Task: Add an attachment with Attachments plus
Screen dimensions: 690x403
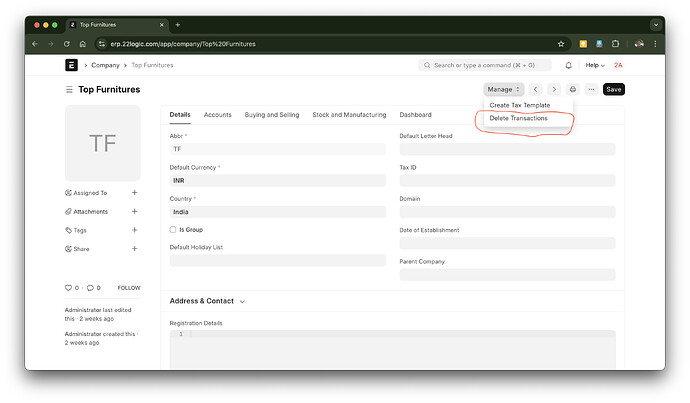Action: pyautogui.click(x=135, y=212)
